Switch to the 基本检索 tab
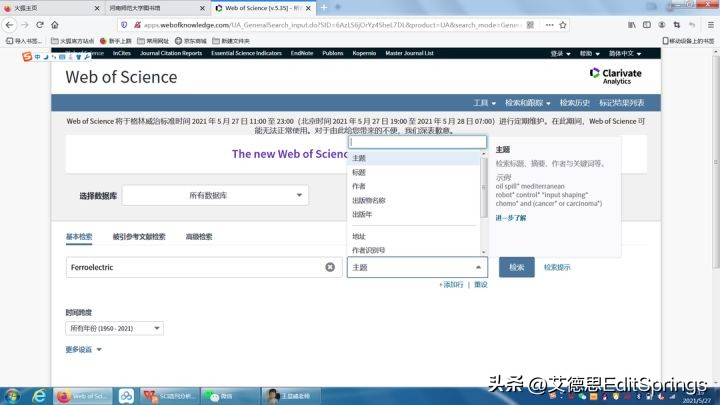The height and width of the screenshot is (405, 720). click(x=79, y=236)
